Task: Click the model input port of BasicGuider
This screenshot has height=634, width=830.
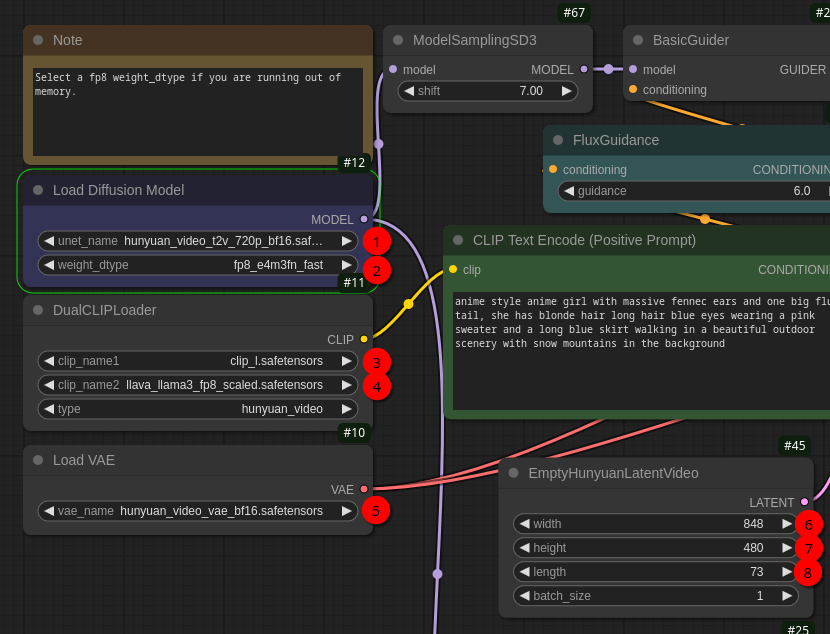Action: pyautogui.click(x=633, y=69)
